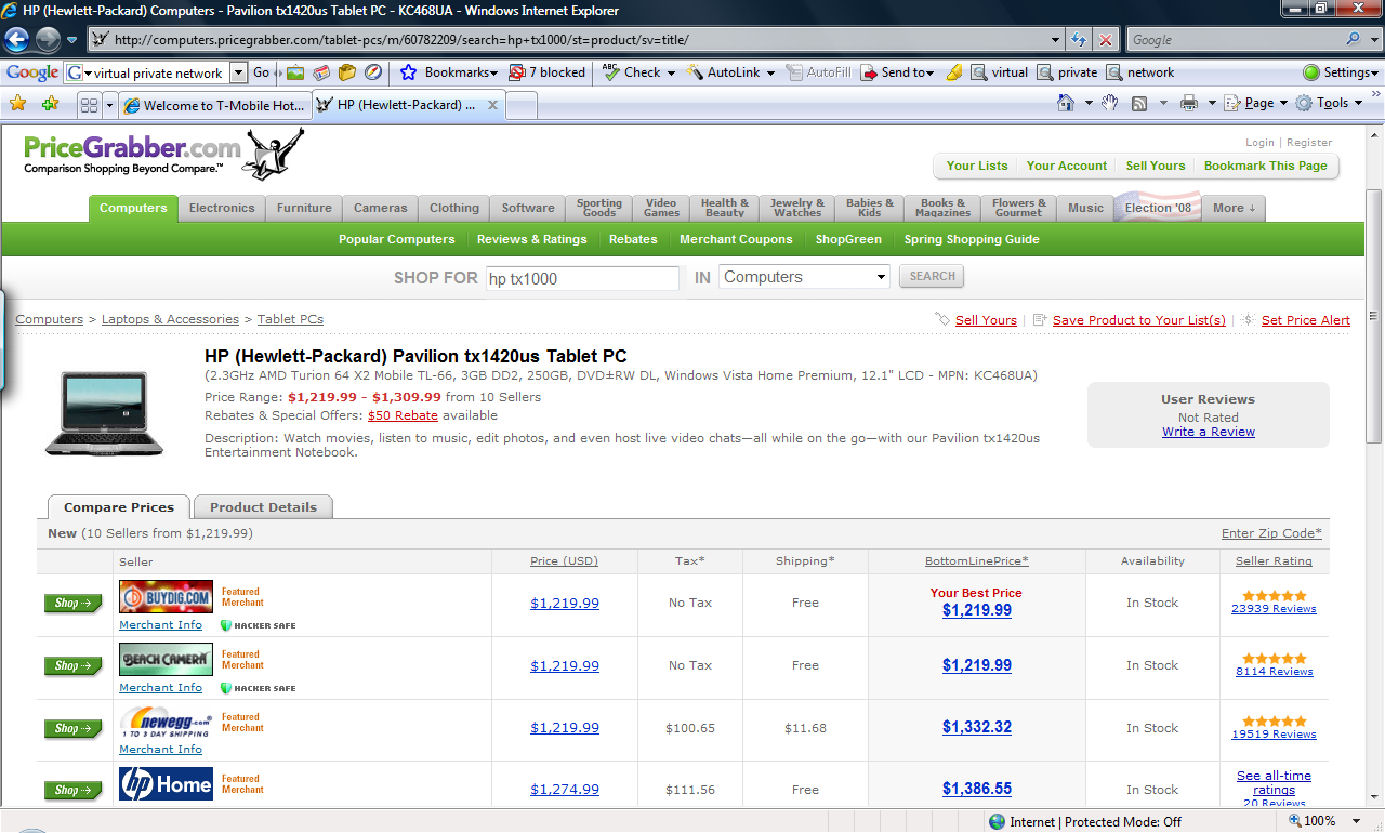1385x833 pixels.
Task: Open the search provider dropdown arrow
Action: (1372, 40)
